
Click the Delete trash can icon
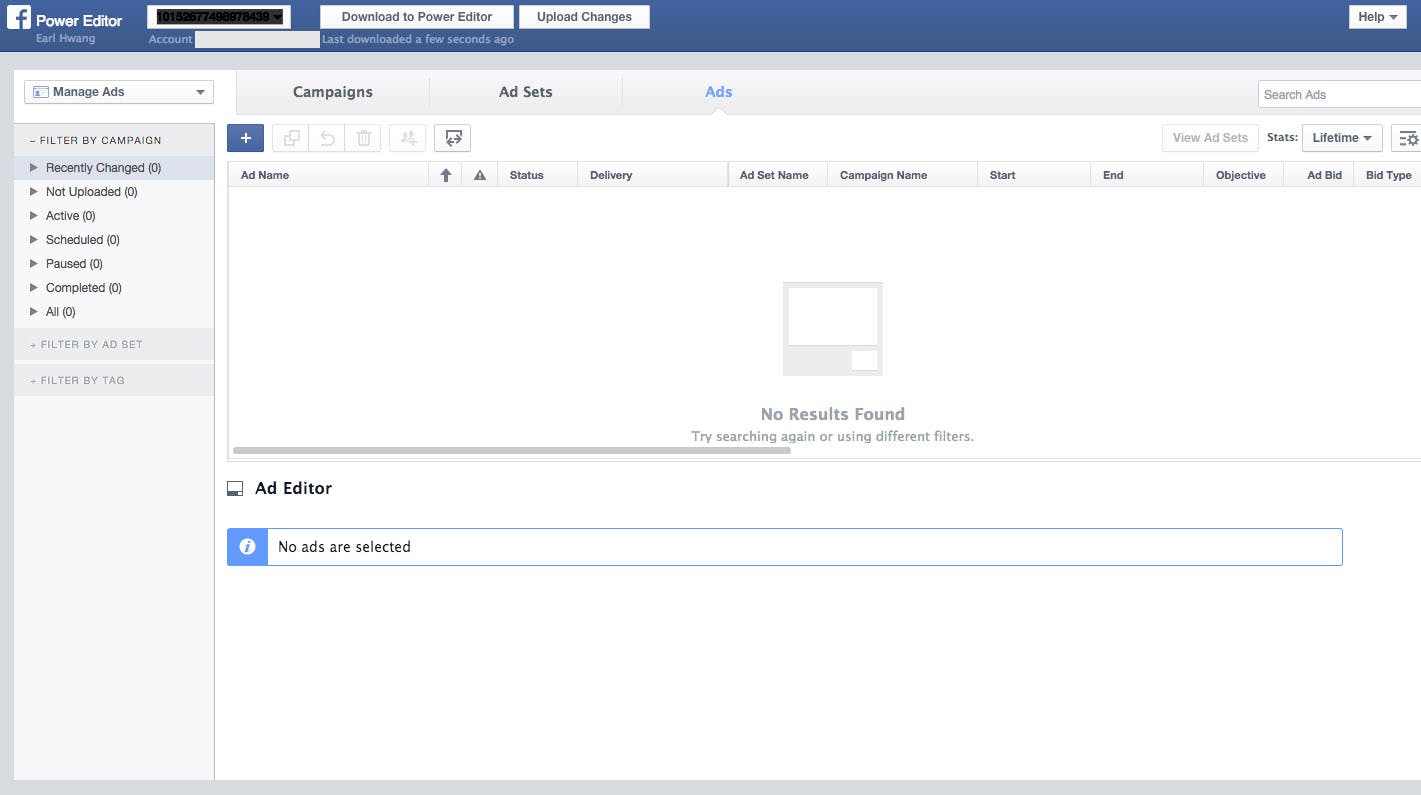click(x=363, y=138)
